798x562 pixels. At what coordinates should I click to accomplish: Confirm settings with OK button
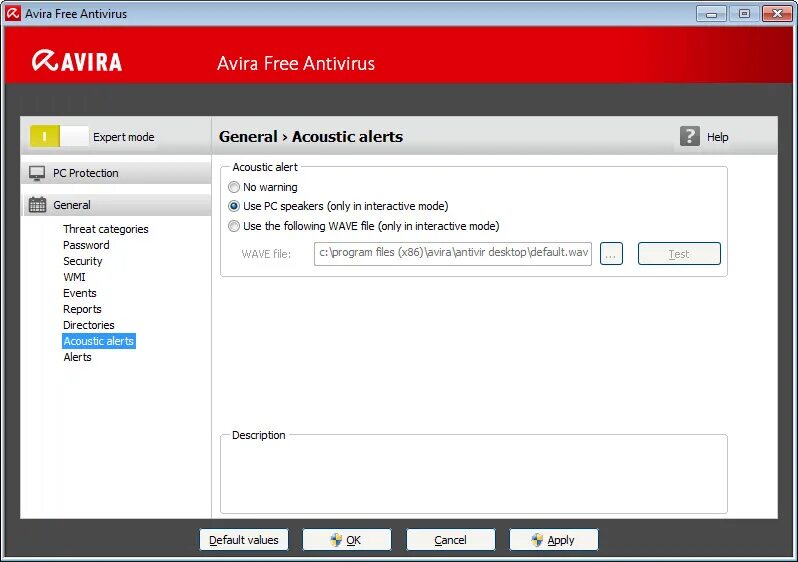(x=347, y=540)
